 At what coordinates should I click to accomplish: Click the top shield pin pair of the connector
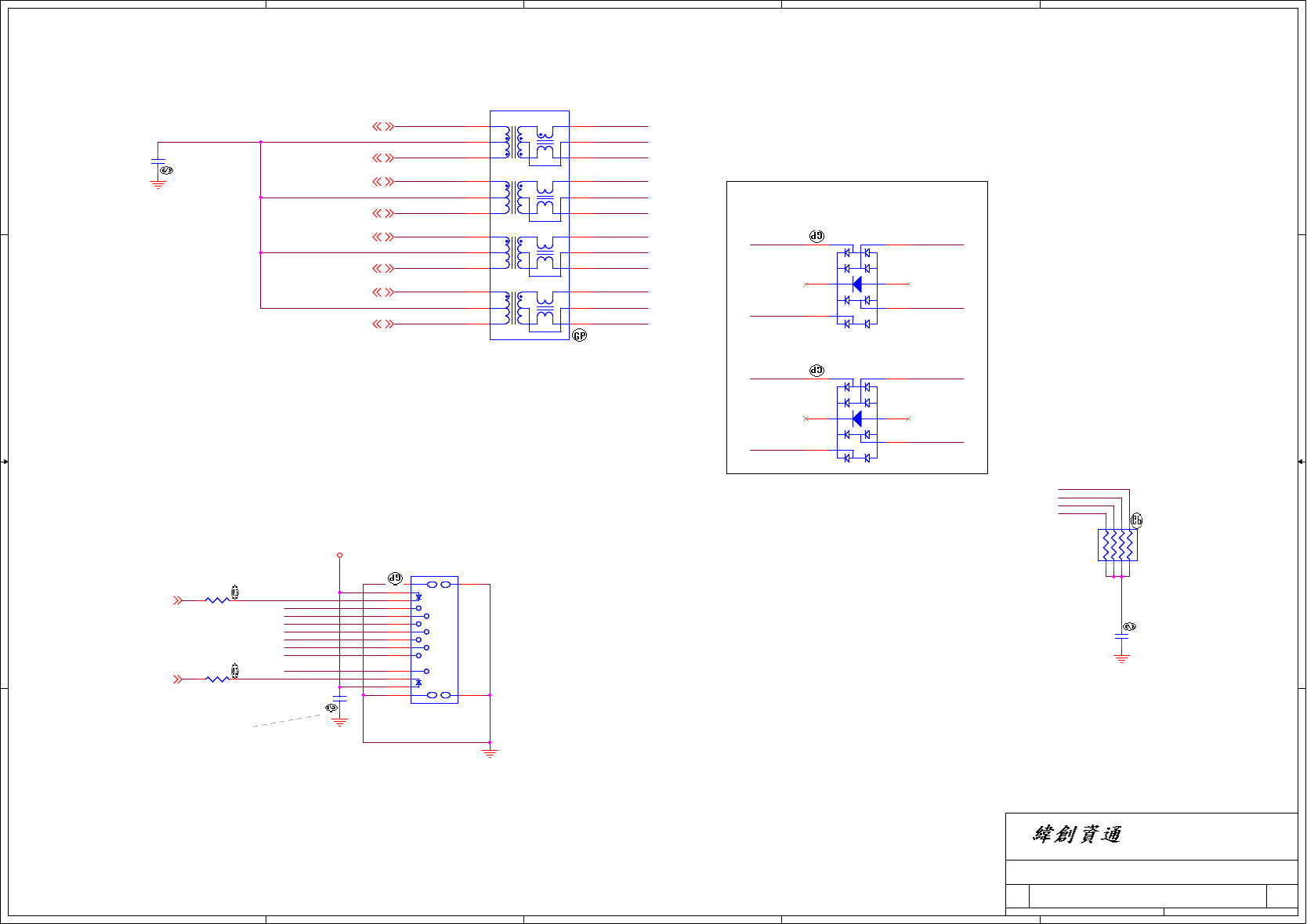tap(439, 585)
